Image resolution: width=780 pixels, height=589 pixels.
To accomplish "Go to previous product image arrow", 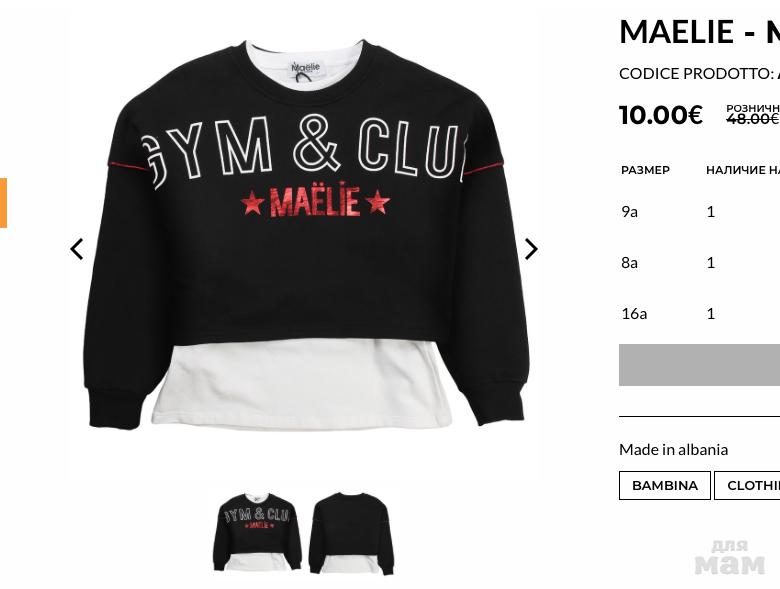I will coord(77,249).
